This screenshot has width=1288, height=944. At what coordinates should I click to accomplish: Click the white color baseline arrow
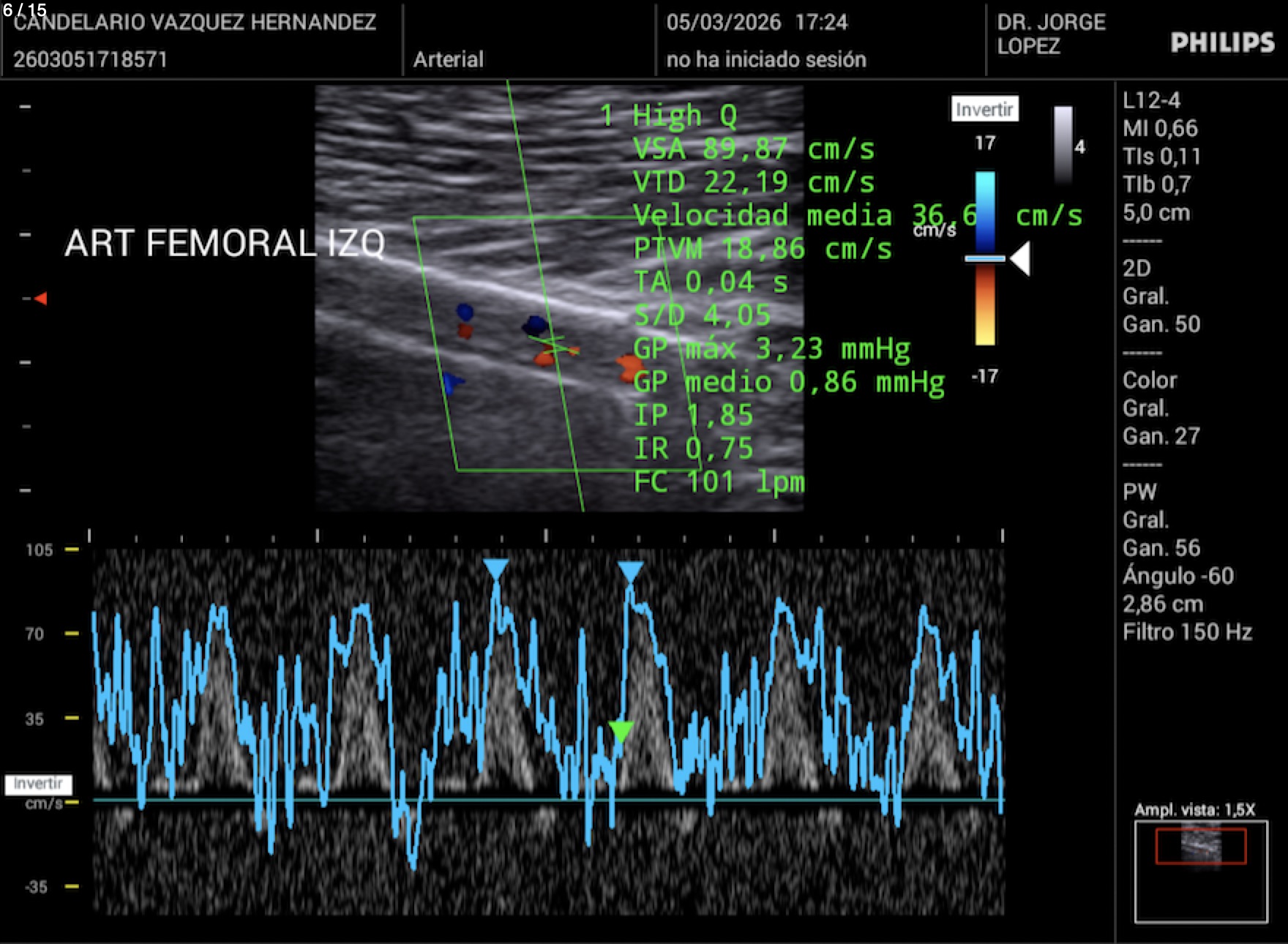pyautogui.click(x=1020, y=258)
